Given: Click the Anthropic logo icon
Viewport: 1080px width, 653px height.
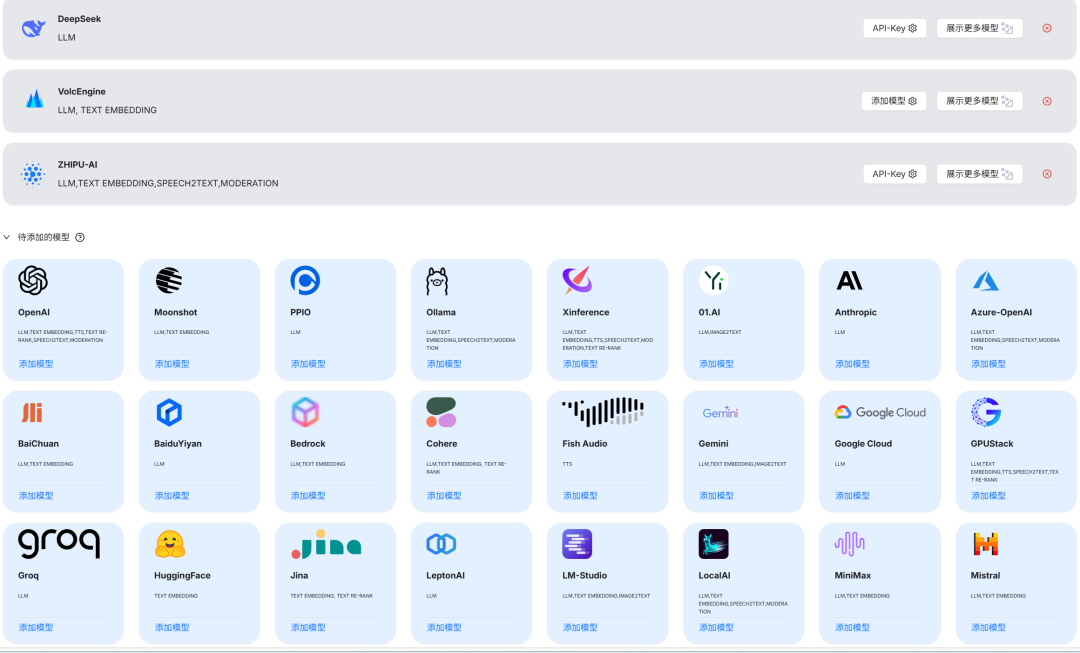Looking at the screenshot, I should [x=849, y=281].
